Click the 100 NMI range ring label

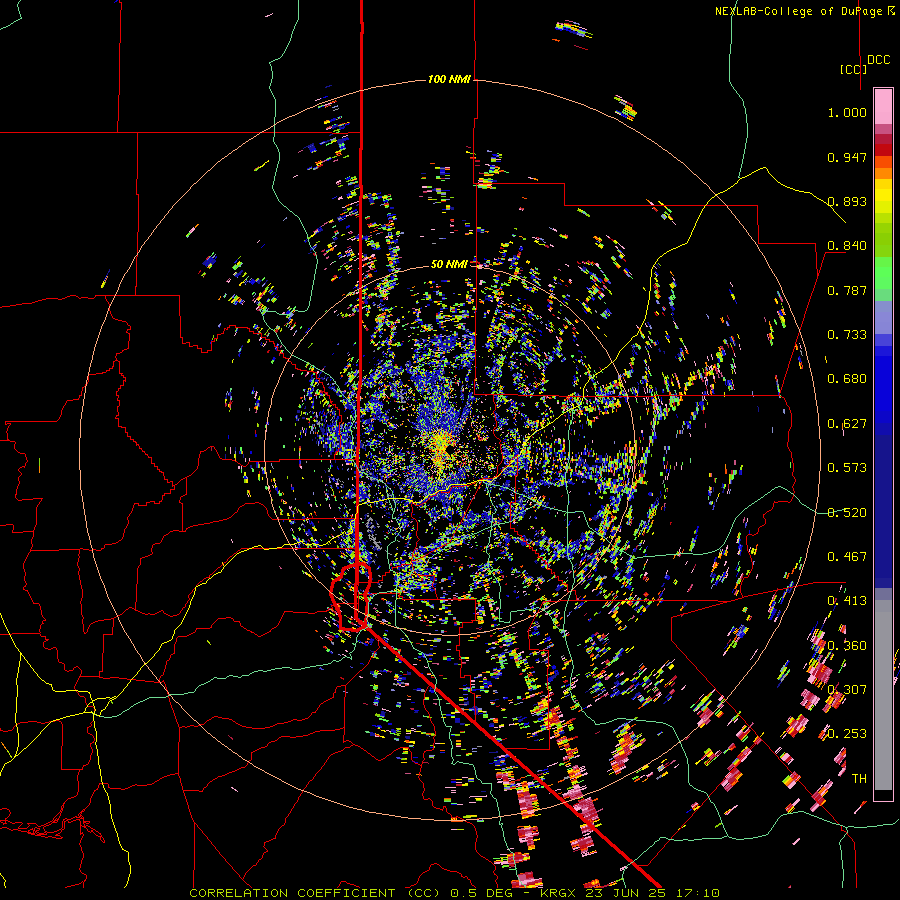(x=449, y=79)
